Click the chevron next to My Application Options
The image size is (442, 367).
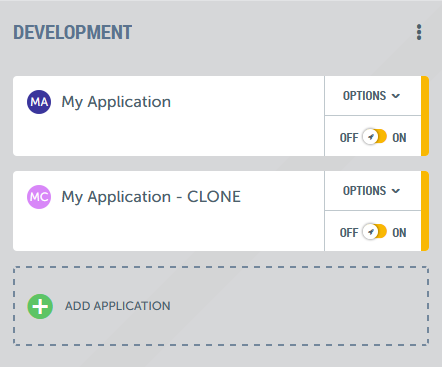tap(396, 96)
